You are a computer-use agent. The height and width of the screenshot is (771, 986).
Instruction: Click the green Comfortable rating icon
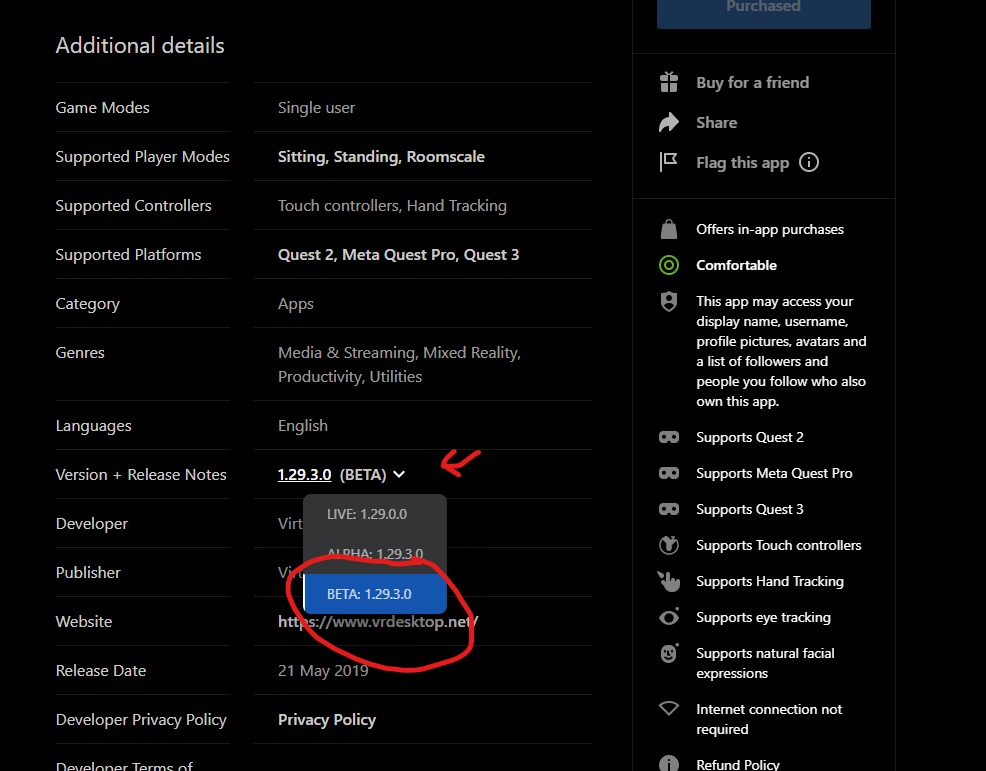[669, 265]
